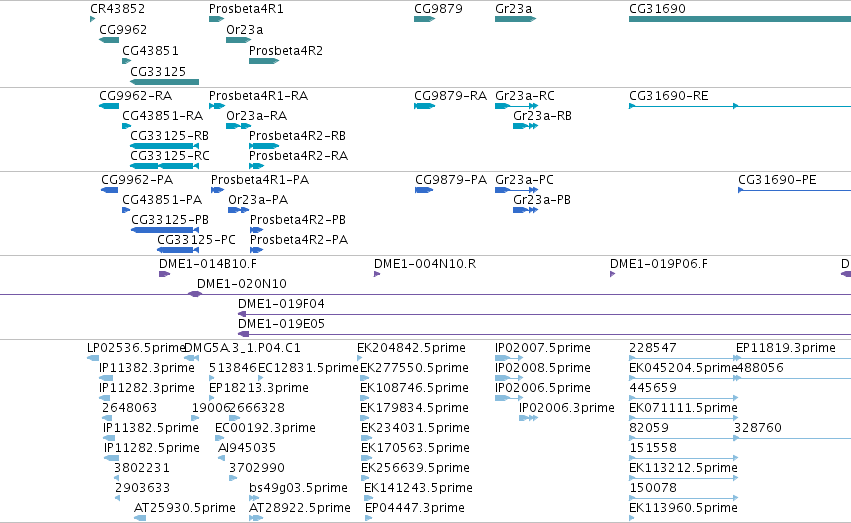The width and height of the screenshot is (851, 523).
Task: Select EST EK204842.5prime
Action: pyautogui.click(x=359, y=358)
